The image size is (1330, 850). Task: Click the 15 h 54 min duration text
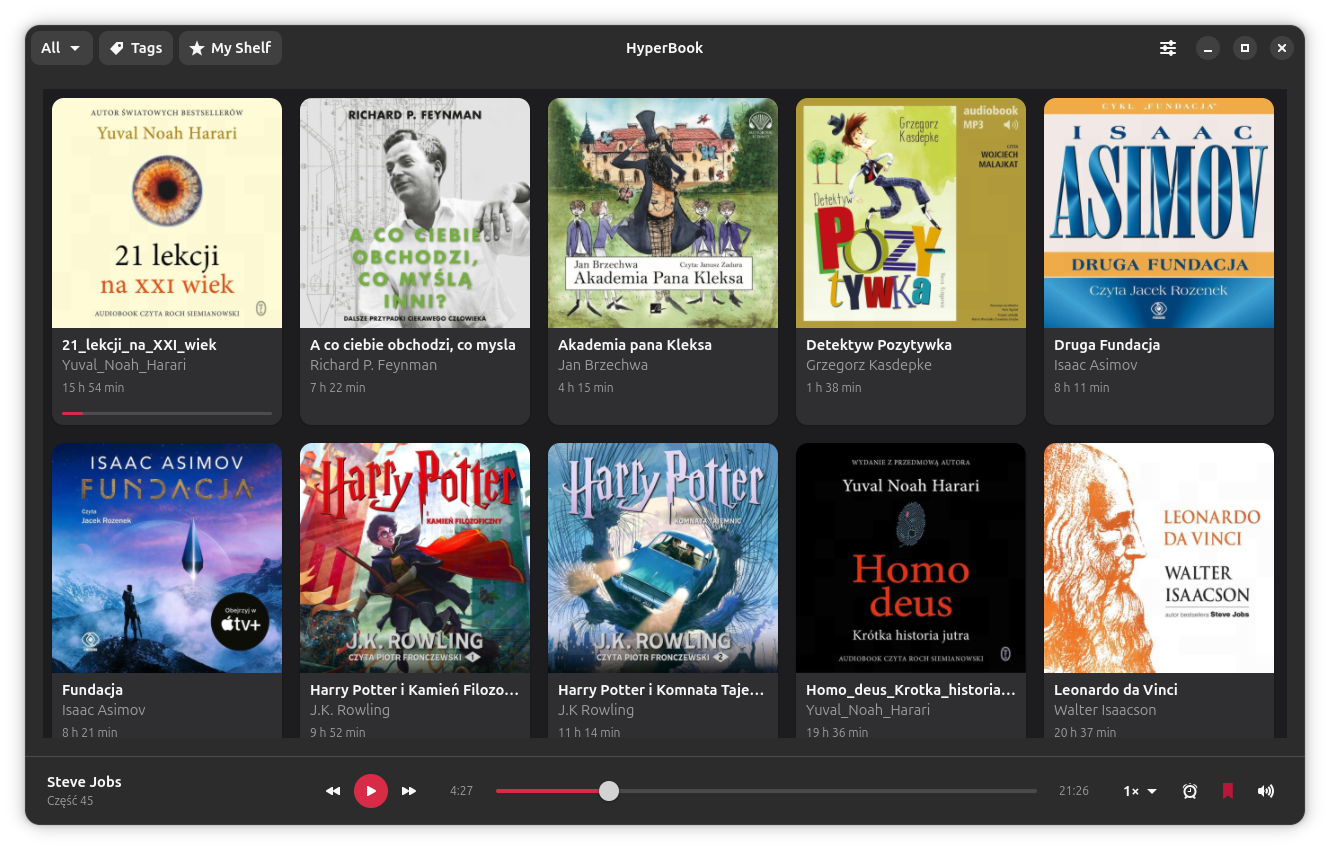pos(93,387)
